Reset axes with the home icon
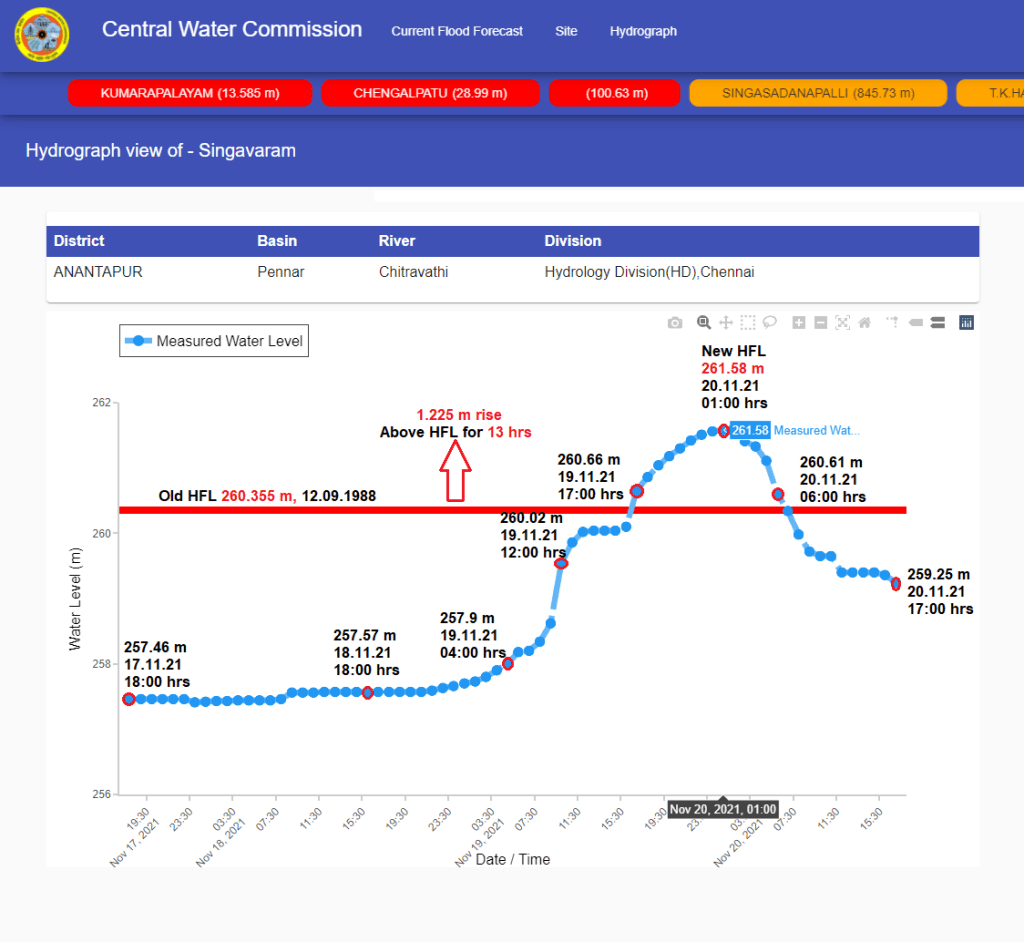Viewport: 1024px width, 942px height. [x=864, y=322]
